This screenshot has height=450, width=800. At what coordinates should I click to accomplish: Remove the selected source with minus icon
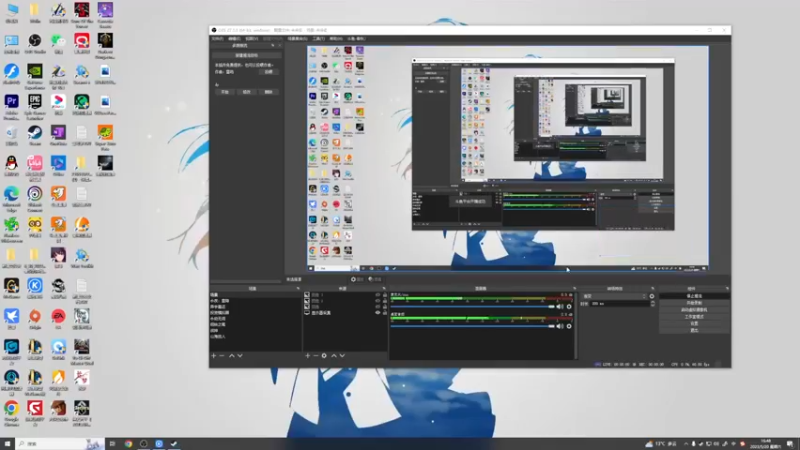coord(316,356)
